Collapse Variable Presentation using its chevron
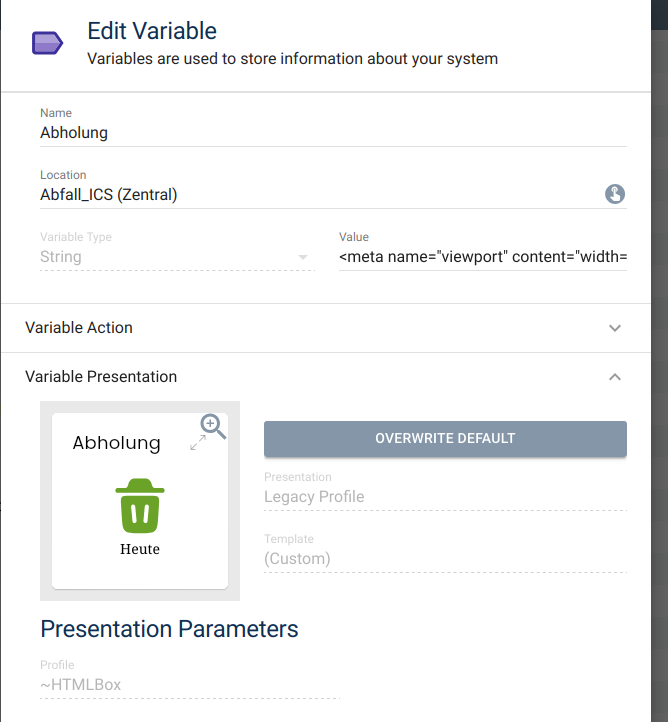Image resolution: width=668 pixels, height=722 pixels. pyautogui.click(x=615, y=377)
